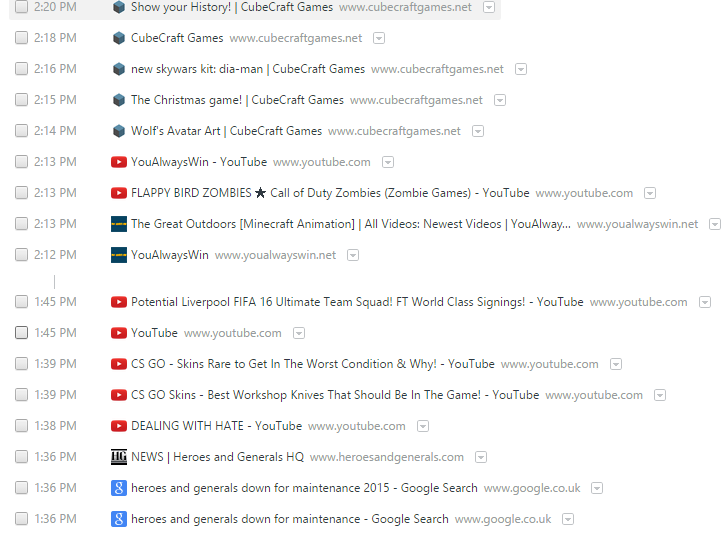Open the dropdown arrow for 'Show your History!'
The width and height of the screenshot is (723, 533).
click(489, 7)
